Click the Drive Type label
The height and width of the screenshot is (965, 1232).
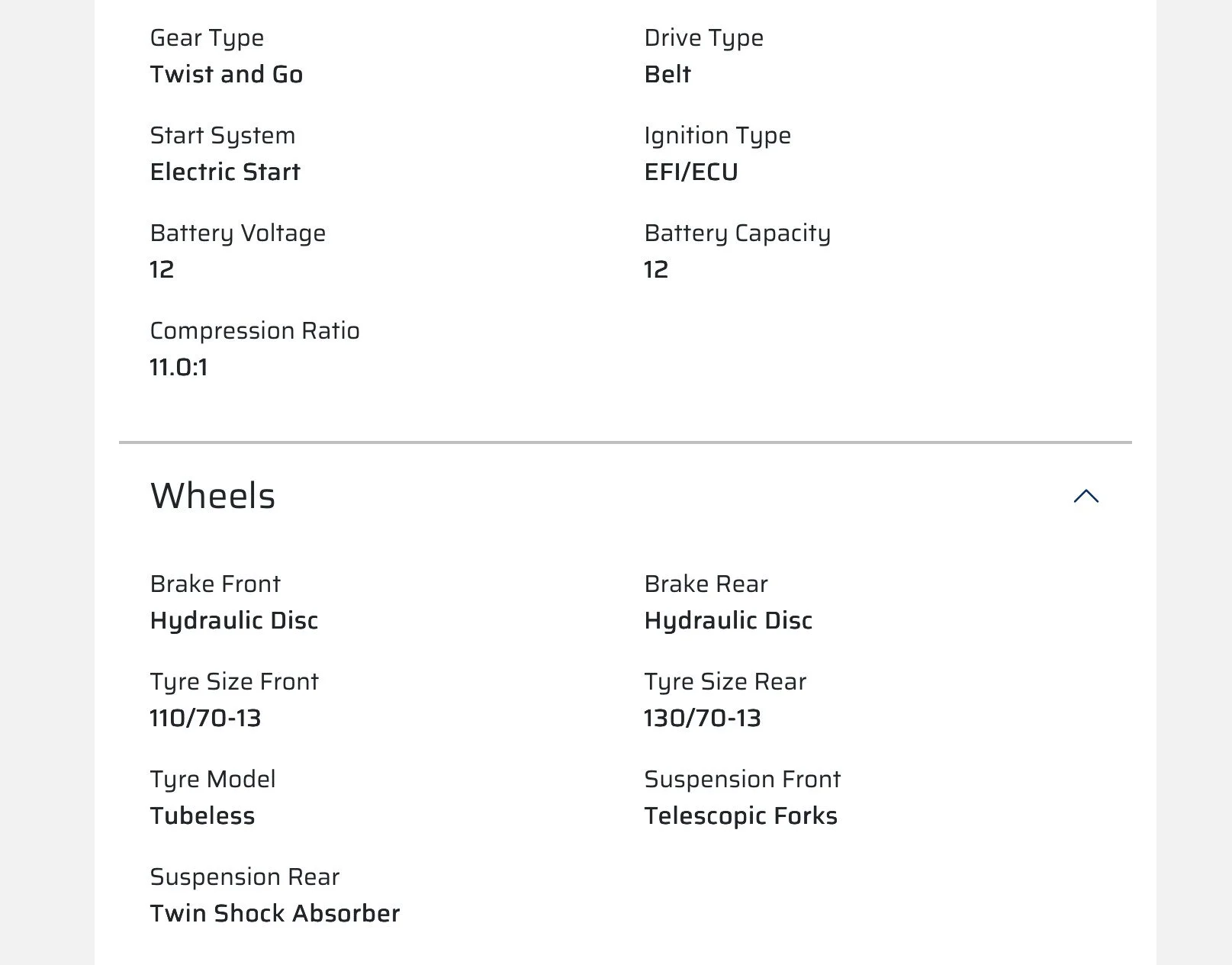(703, 38)
